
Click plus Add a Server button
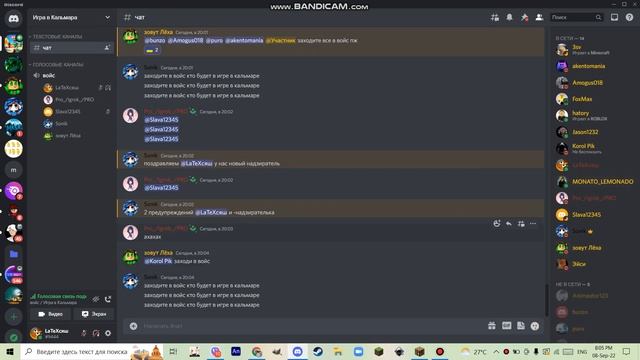tap(13, 317)
